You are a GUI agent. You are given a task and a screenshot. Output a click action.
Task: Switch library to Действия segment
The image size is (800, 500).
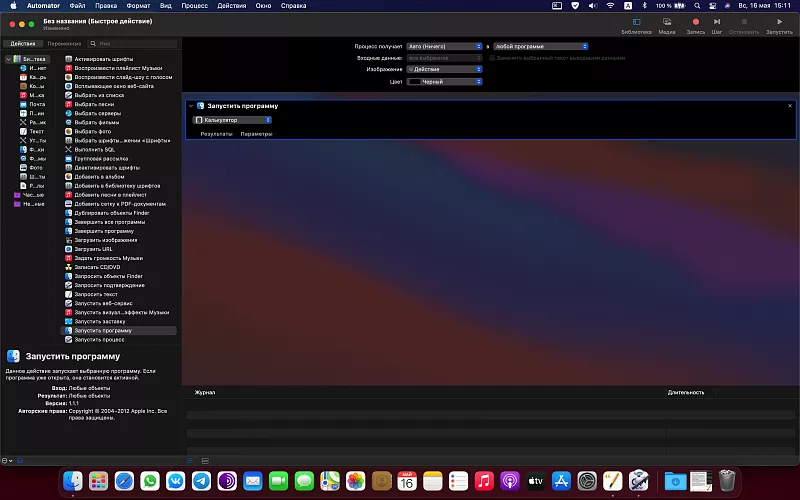22,44
